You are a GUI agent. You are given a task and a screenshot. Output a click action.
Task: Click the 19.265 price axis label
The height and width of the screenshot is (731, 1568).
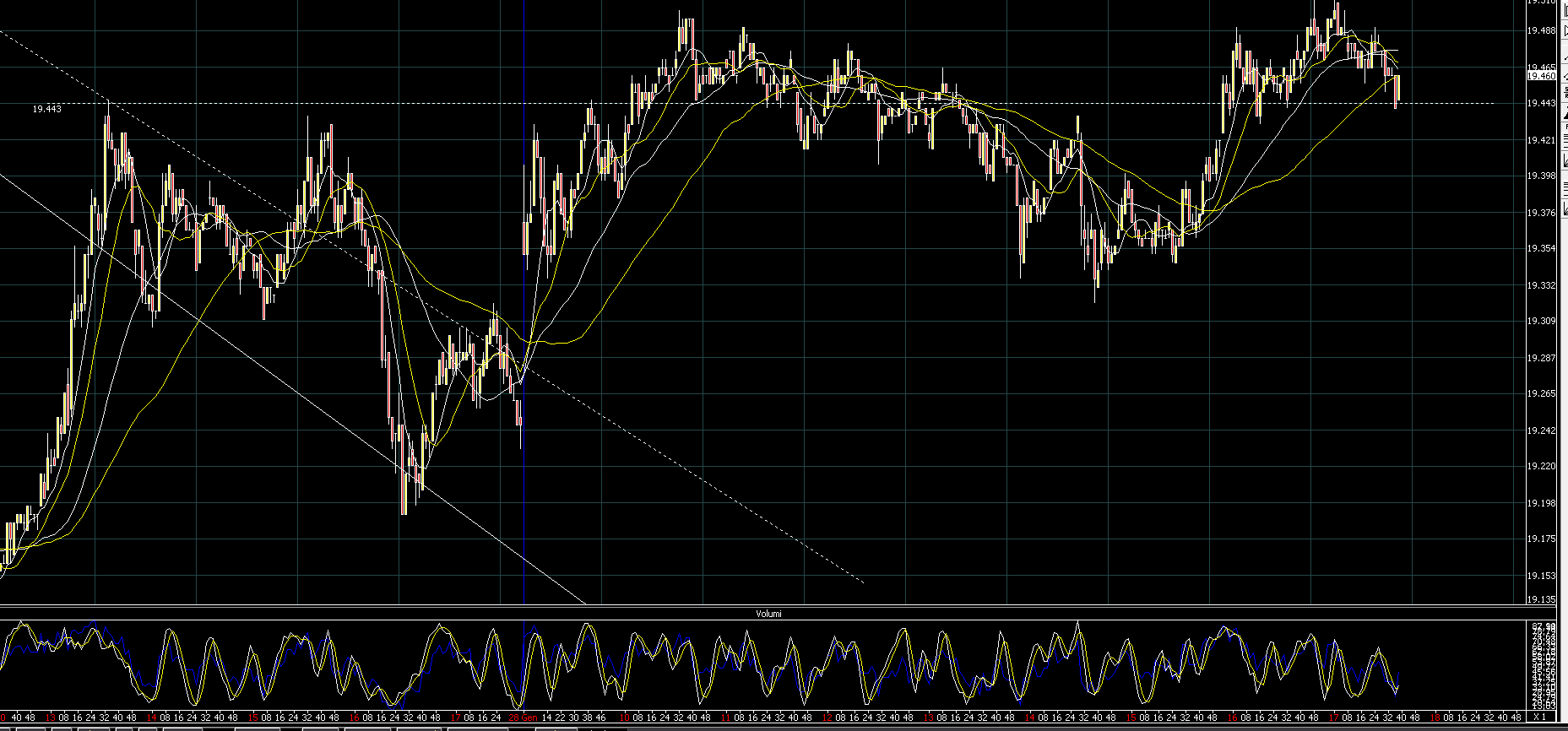tap(1541, 393)
